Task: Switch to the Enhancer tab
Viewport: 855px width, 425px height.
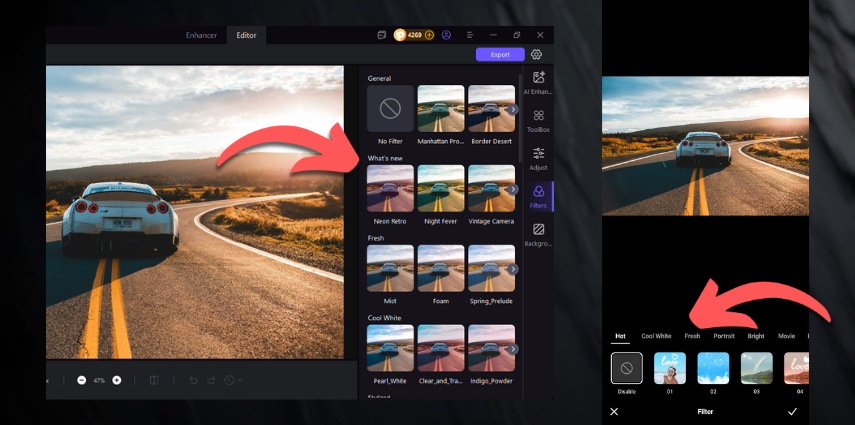Action: (x=201, y=35)
